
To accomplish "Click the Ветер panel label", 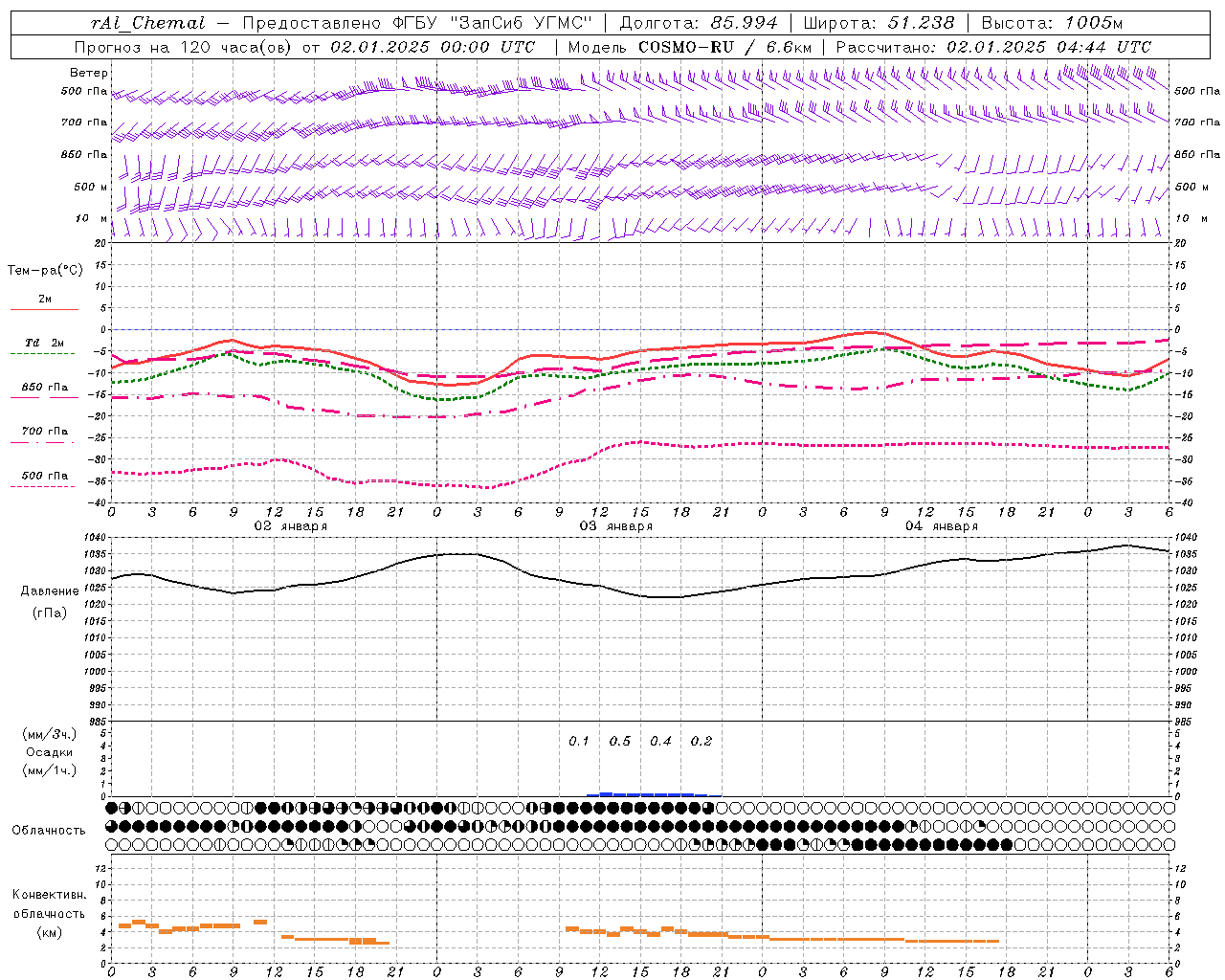I will coord(89,73).
